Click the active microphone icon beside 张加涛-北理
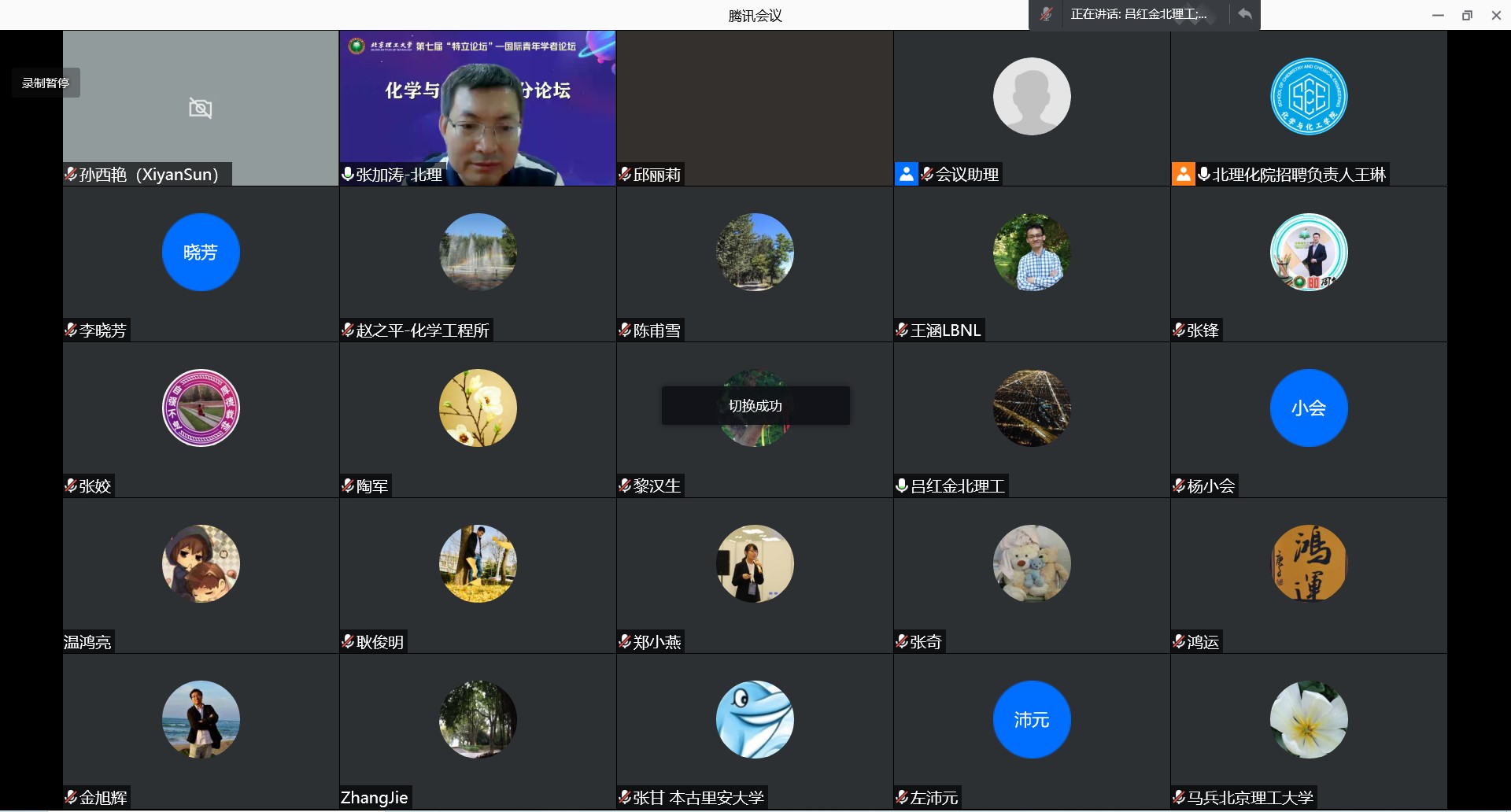The height and width of the screenshot is (812, 1511). 347,175
